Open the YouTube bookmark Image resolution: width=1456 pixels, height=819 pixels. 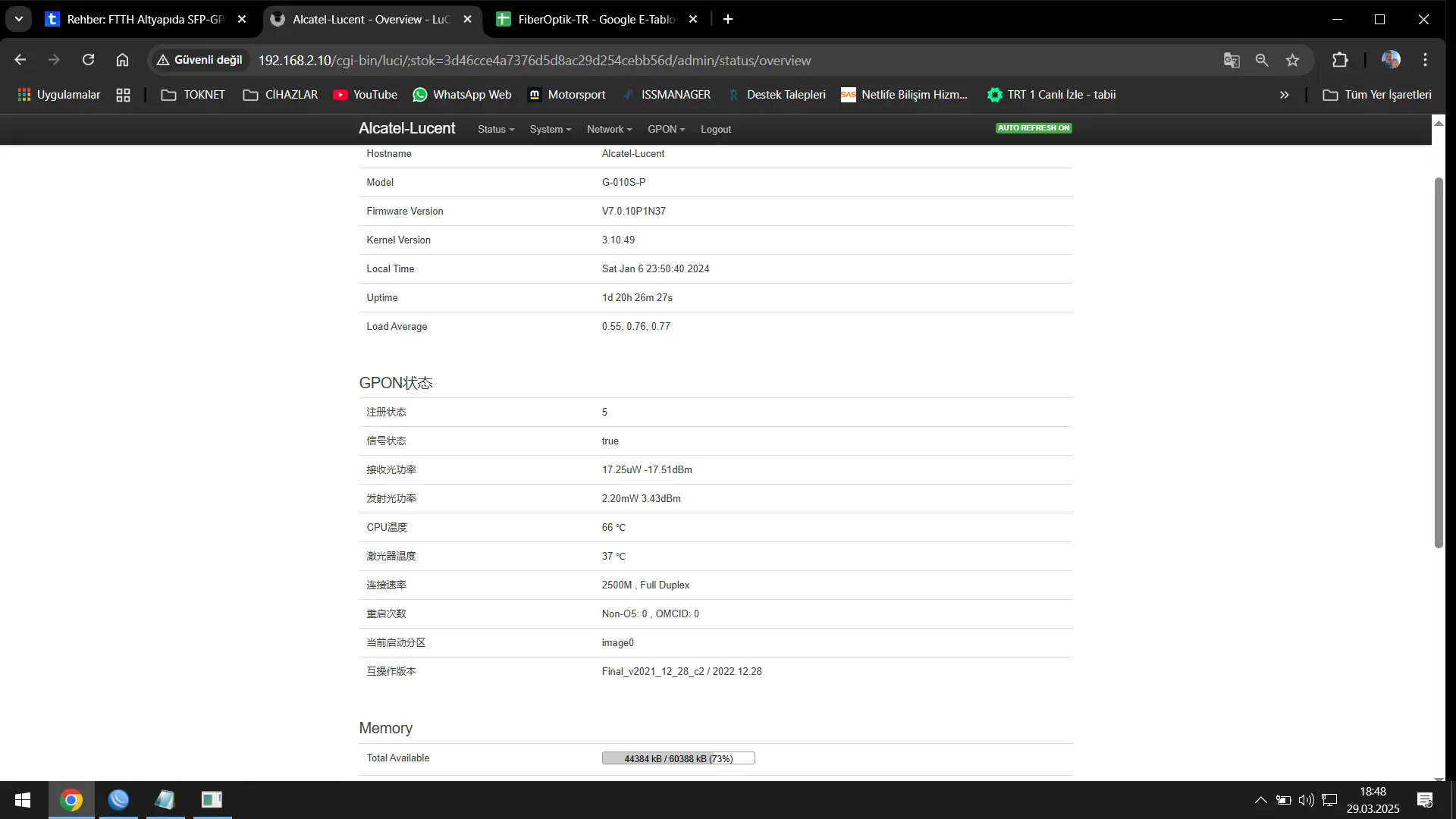click(365, 95)
